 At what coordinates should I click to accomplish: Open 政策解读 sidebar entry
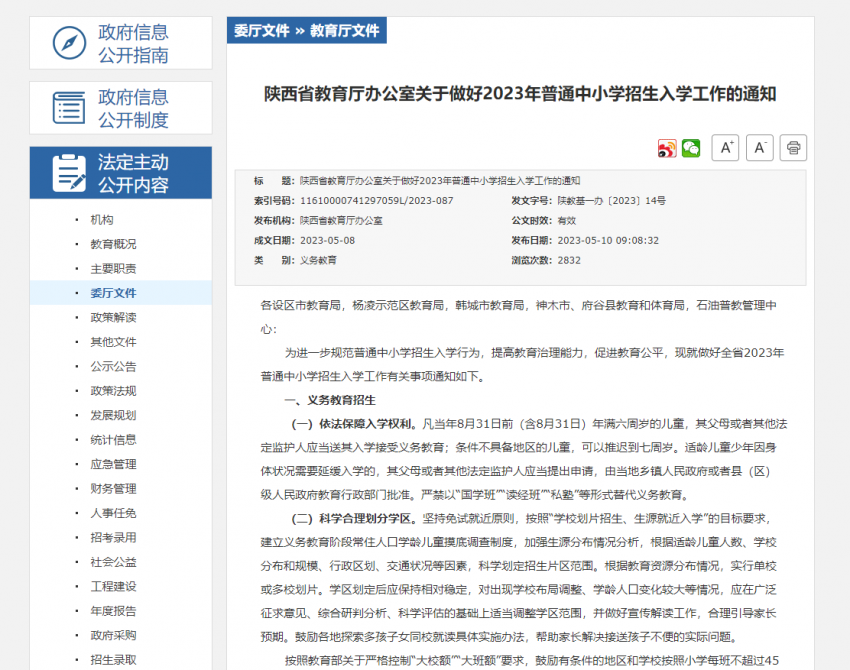point(113,318)
